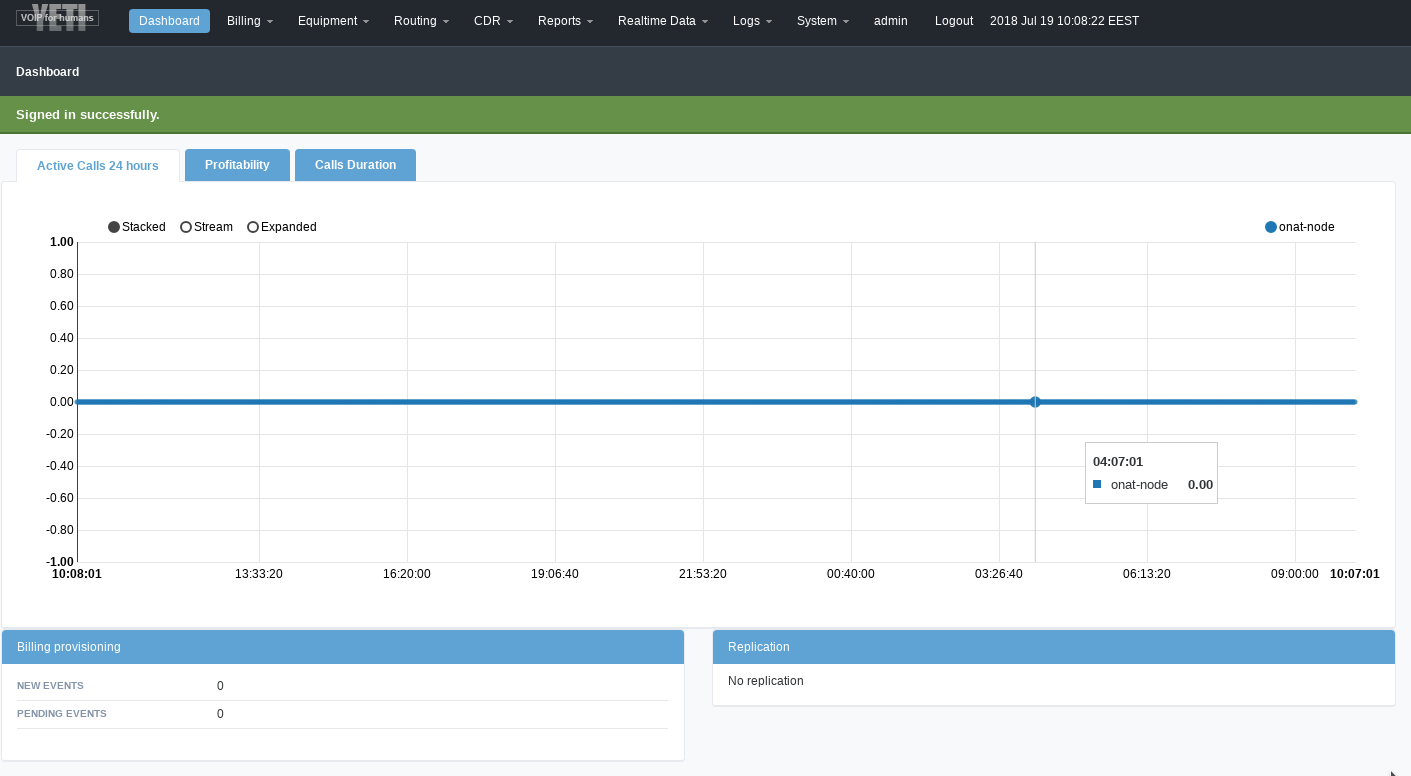
Task: Click the YETI VOIP for humans logo
Action: coord(57,18)
